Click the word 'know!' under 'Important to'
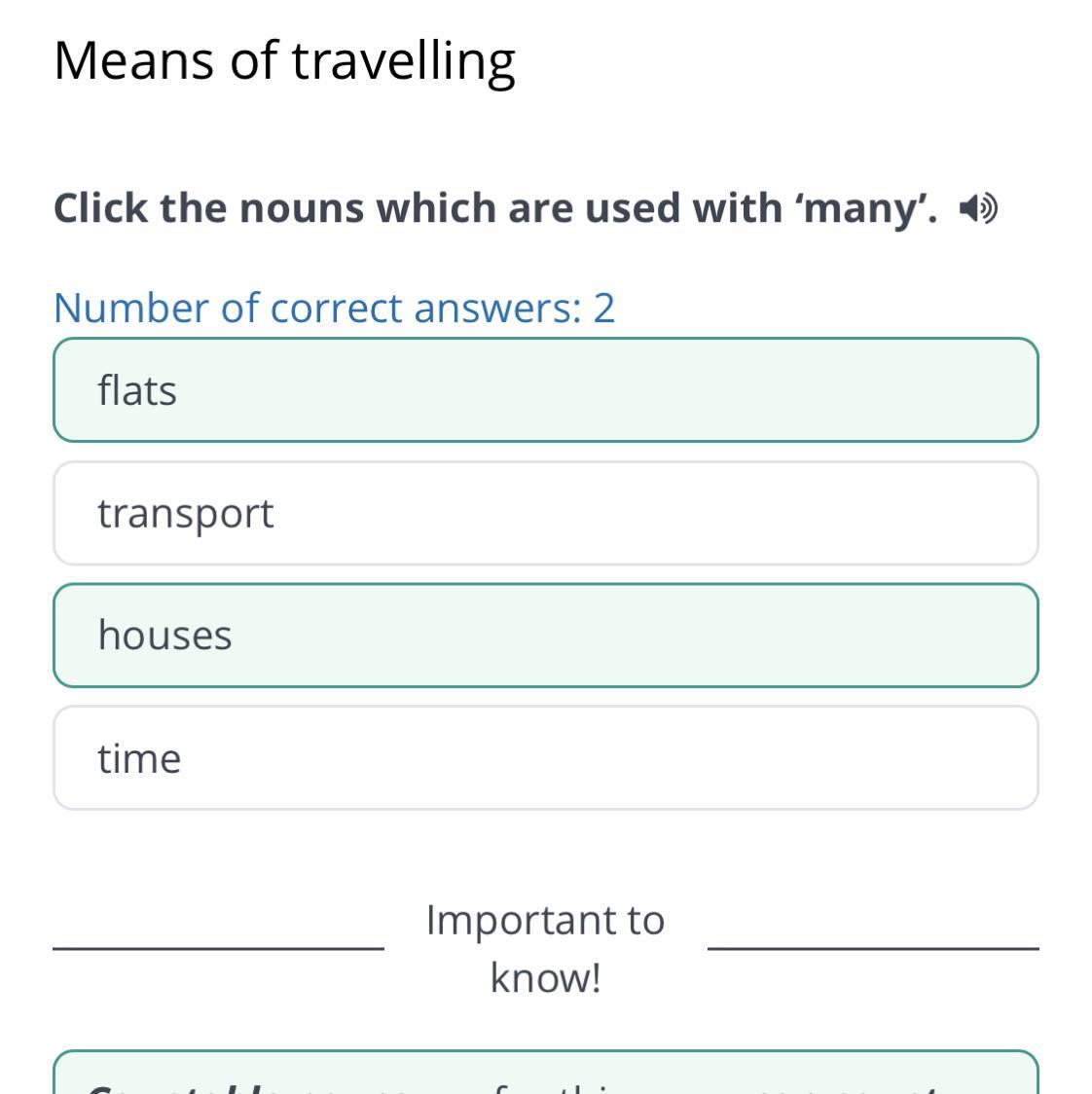The image size is (1092, 1094). (x=545, y=977)
